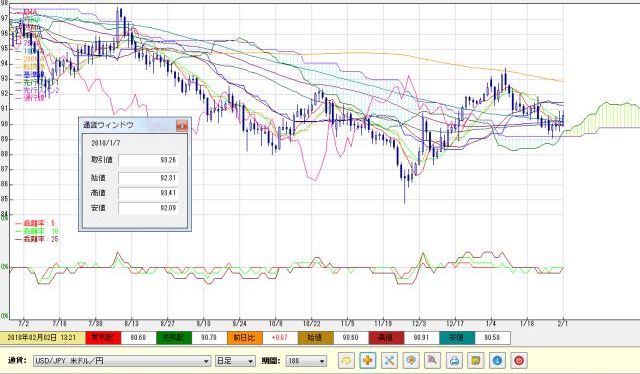The height and width of the screenshot is (374, 640).
Task: Close the 通貨ウィンドウ popup
Action: tap(182, 125)
